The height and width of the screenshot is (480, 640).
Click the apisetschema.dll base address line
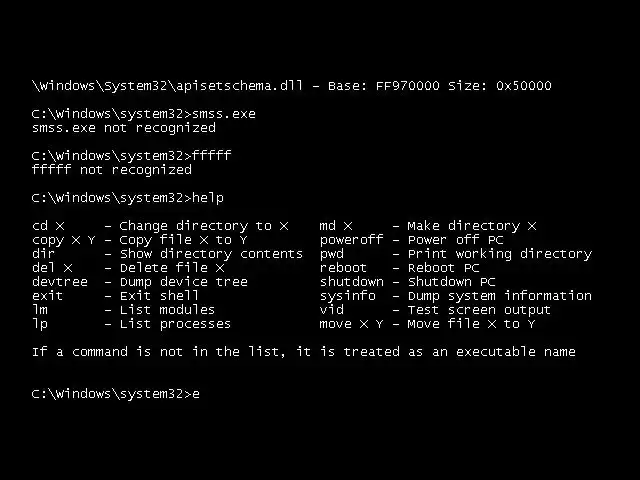[291, 86]
